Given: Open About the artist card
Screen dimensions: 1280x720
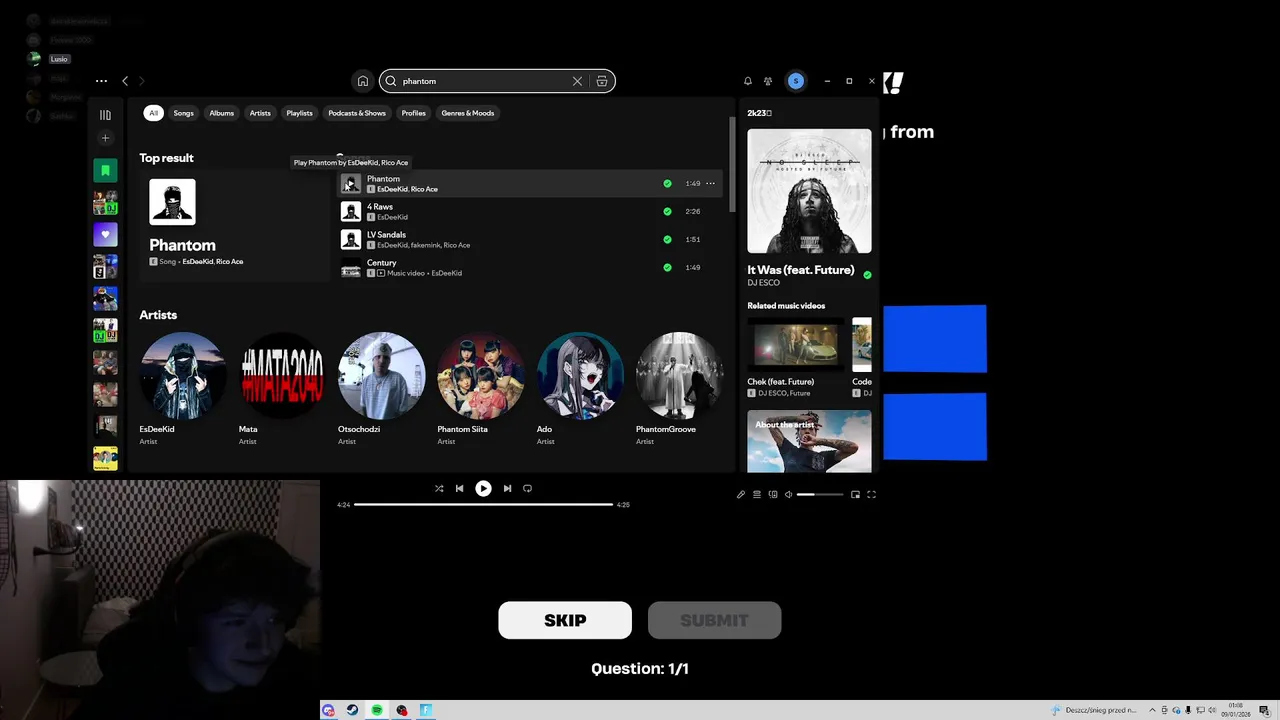Looking at the screenshot, I should click(x=809, y=441).
